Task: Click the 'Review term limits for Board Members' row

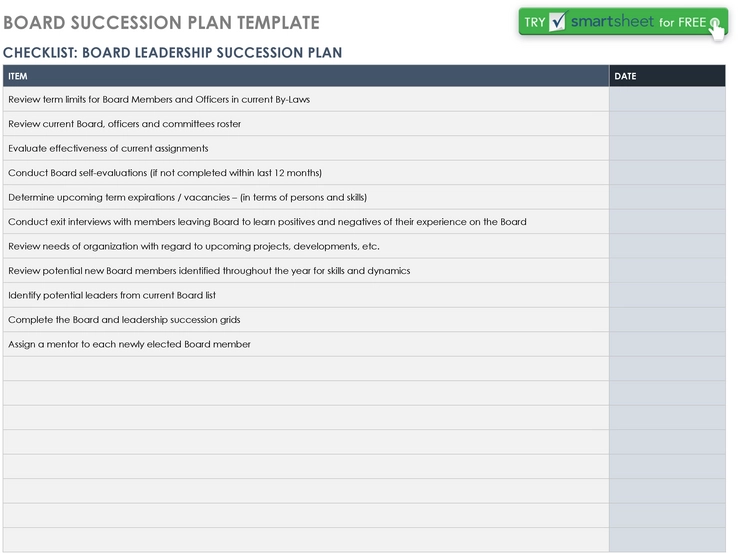Action: 306,99
